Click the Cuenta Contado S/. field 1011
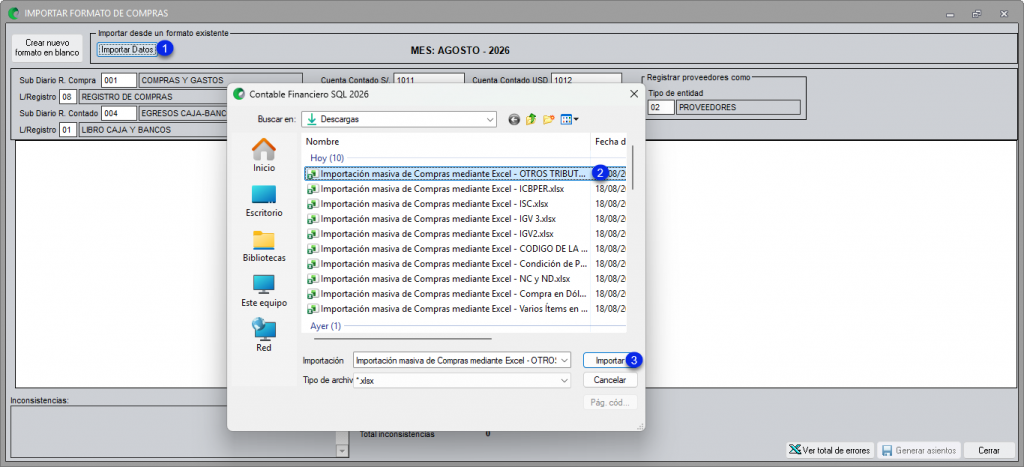 pyautogui.click(x=428, y=80)
